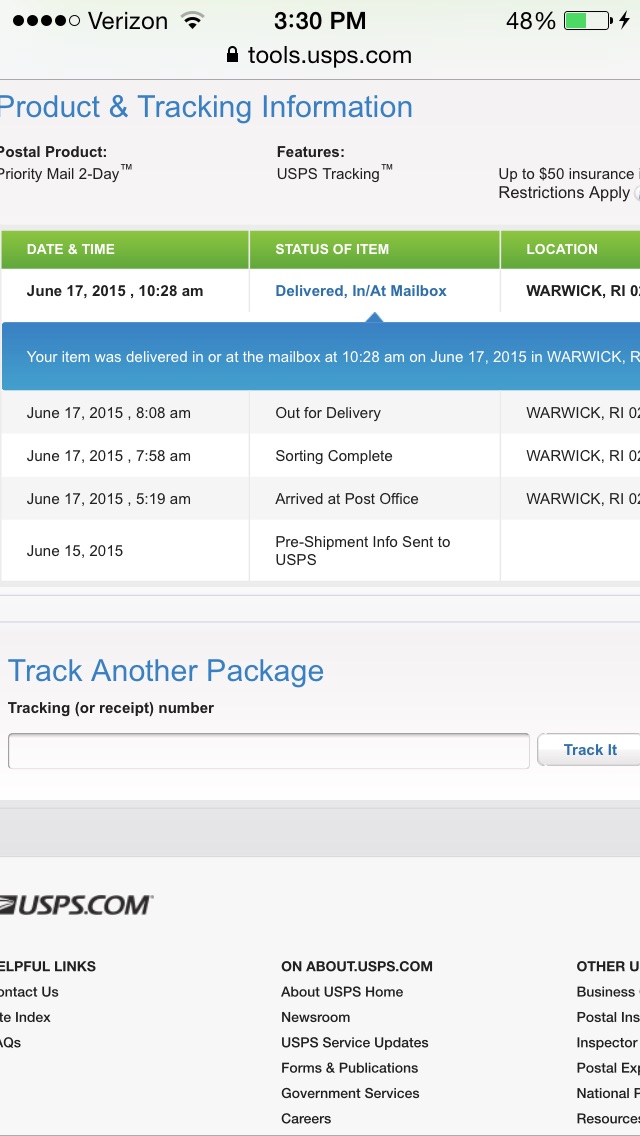The height and width of the screenshot is (1136, 640).
Task: Tap the Wi-Fi status icon
Action: pos(192,20)
